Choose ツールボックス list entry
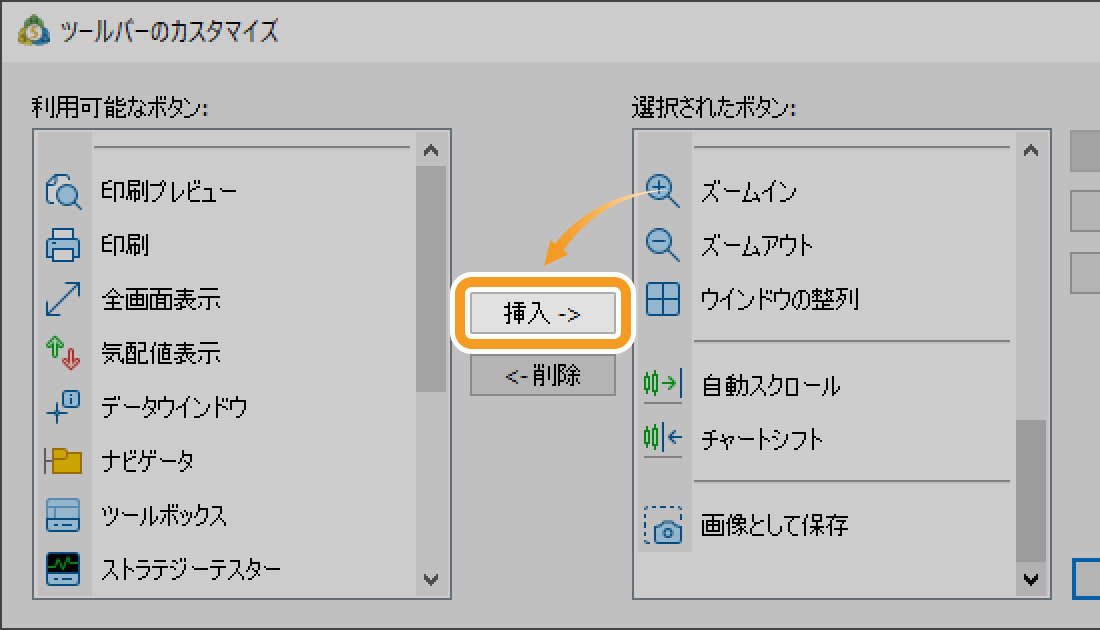 (163, 515)
